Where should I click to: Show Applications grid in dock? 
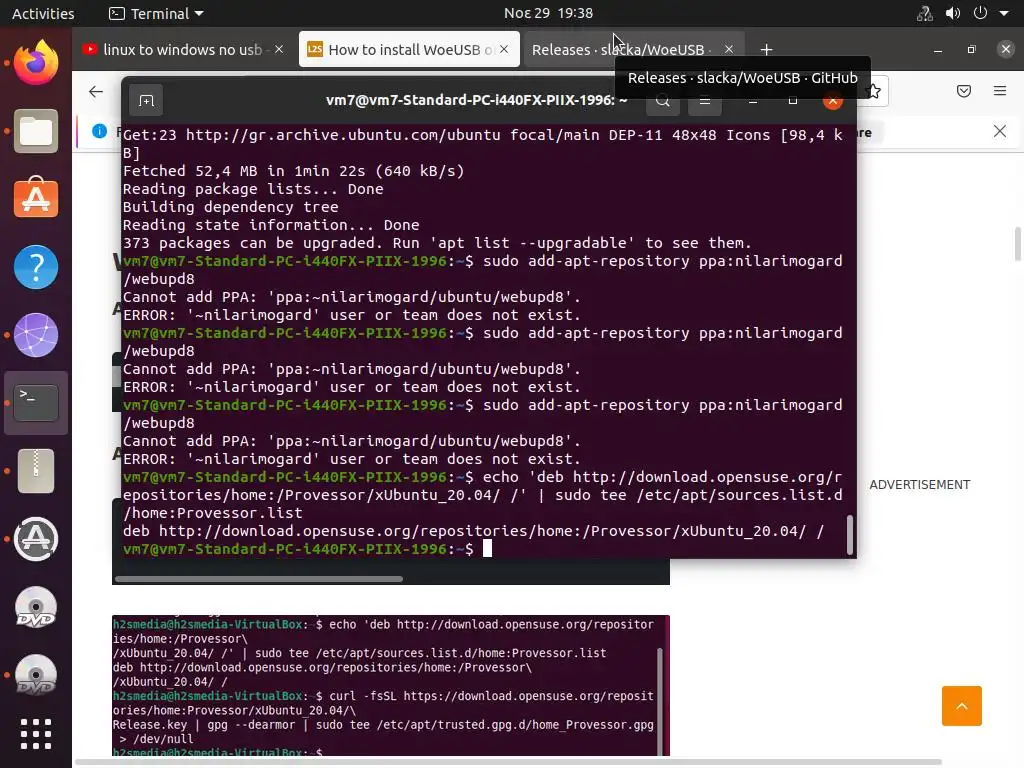tap(36, 734)
